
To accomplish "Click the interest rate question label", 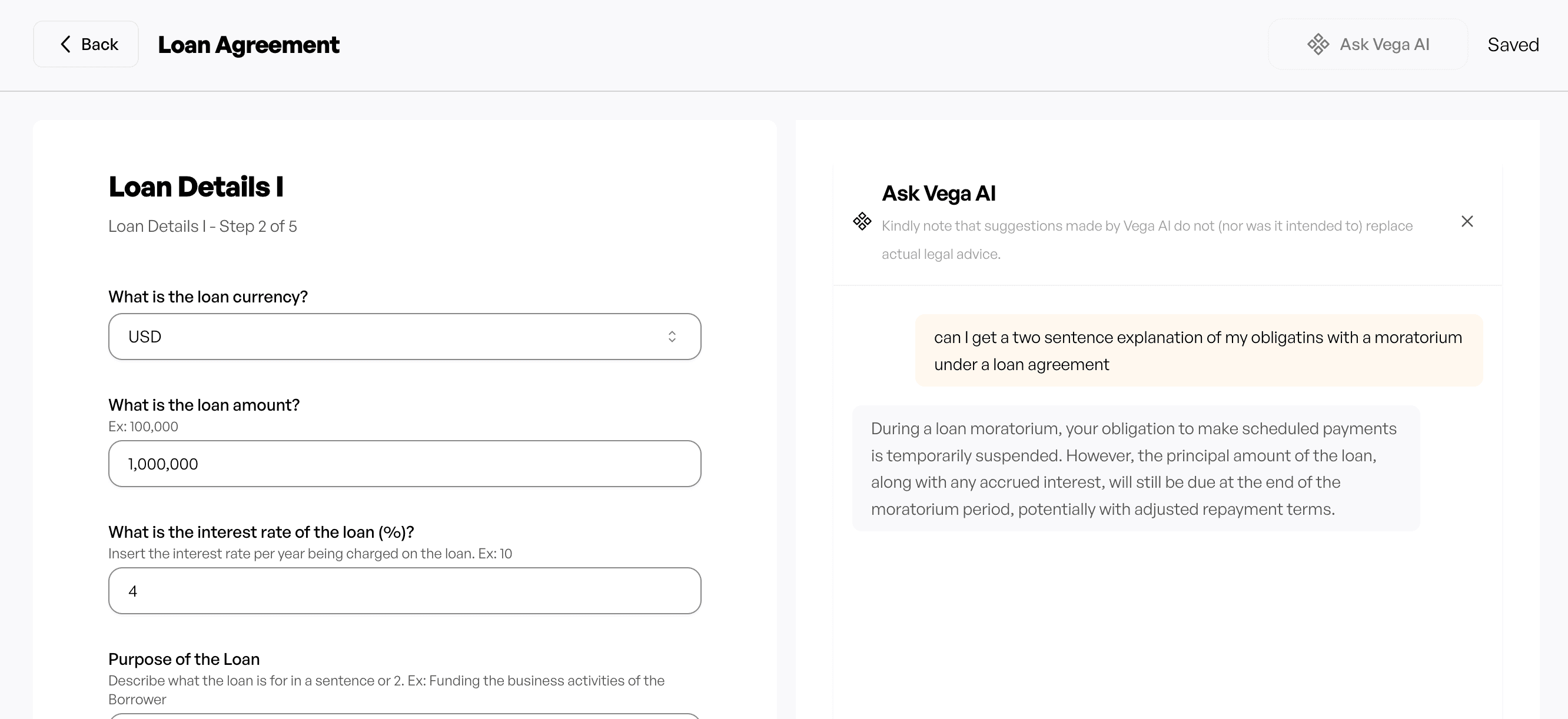I will pos(261,532).
